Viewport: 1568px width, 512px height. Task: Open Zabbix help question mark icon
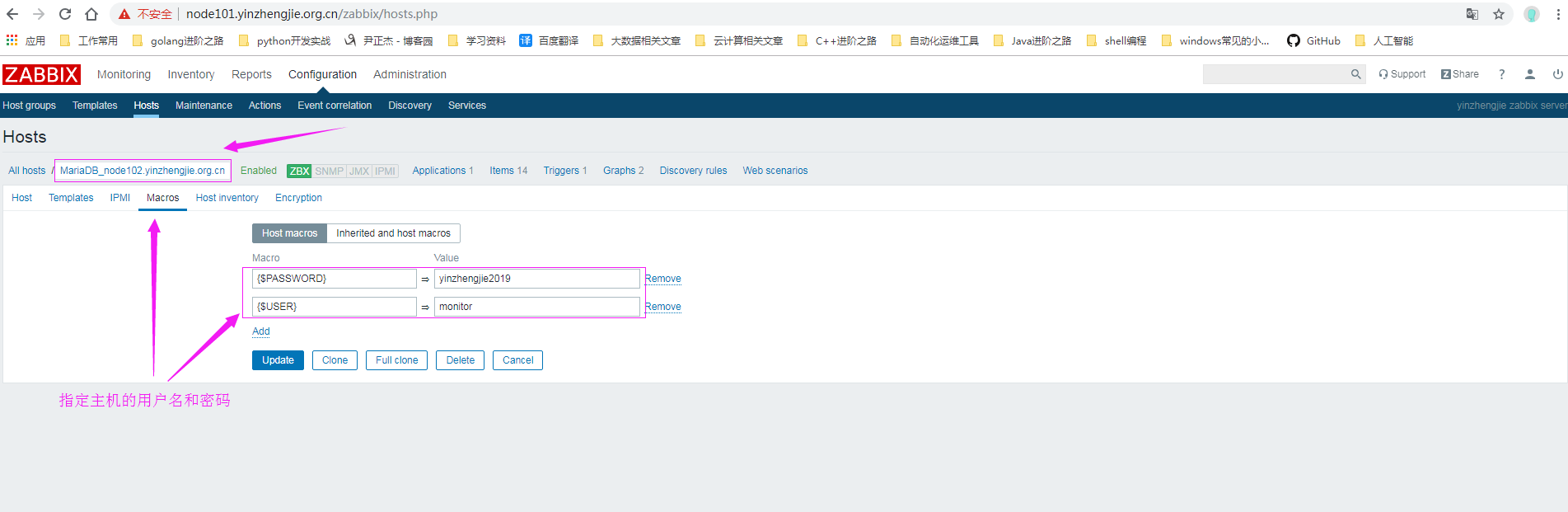[1502, 74]
